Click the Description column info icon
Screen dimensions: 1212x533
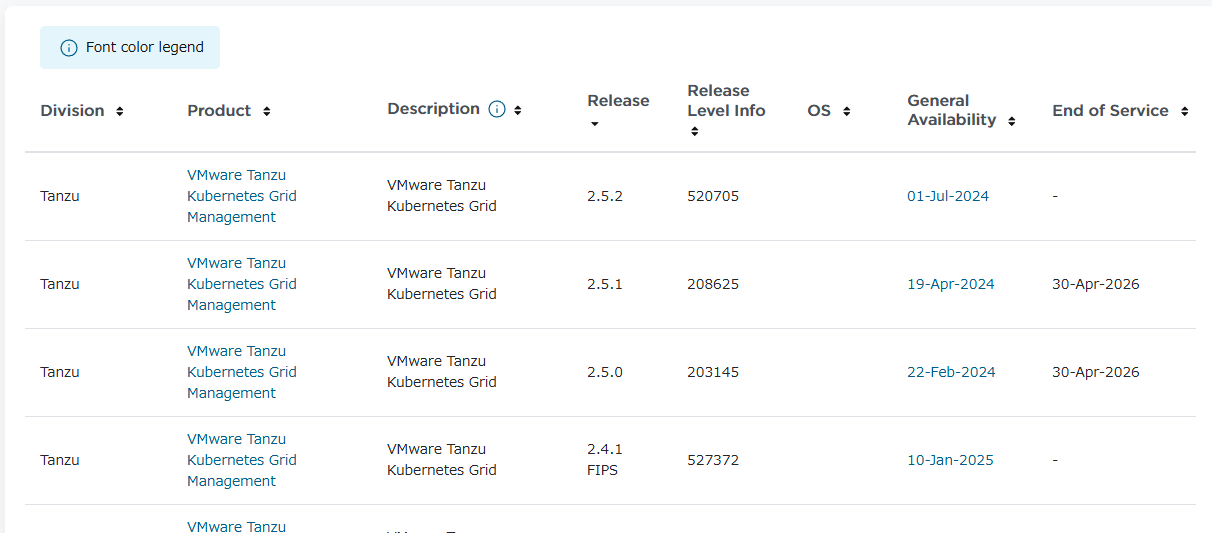497,110
